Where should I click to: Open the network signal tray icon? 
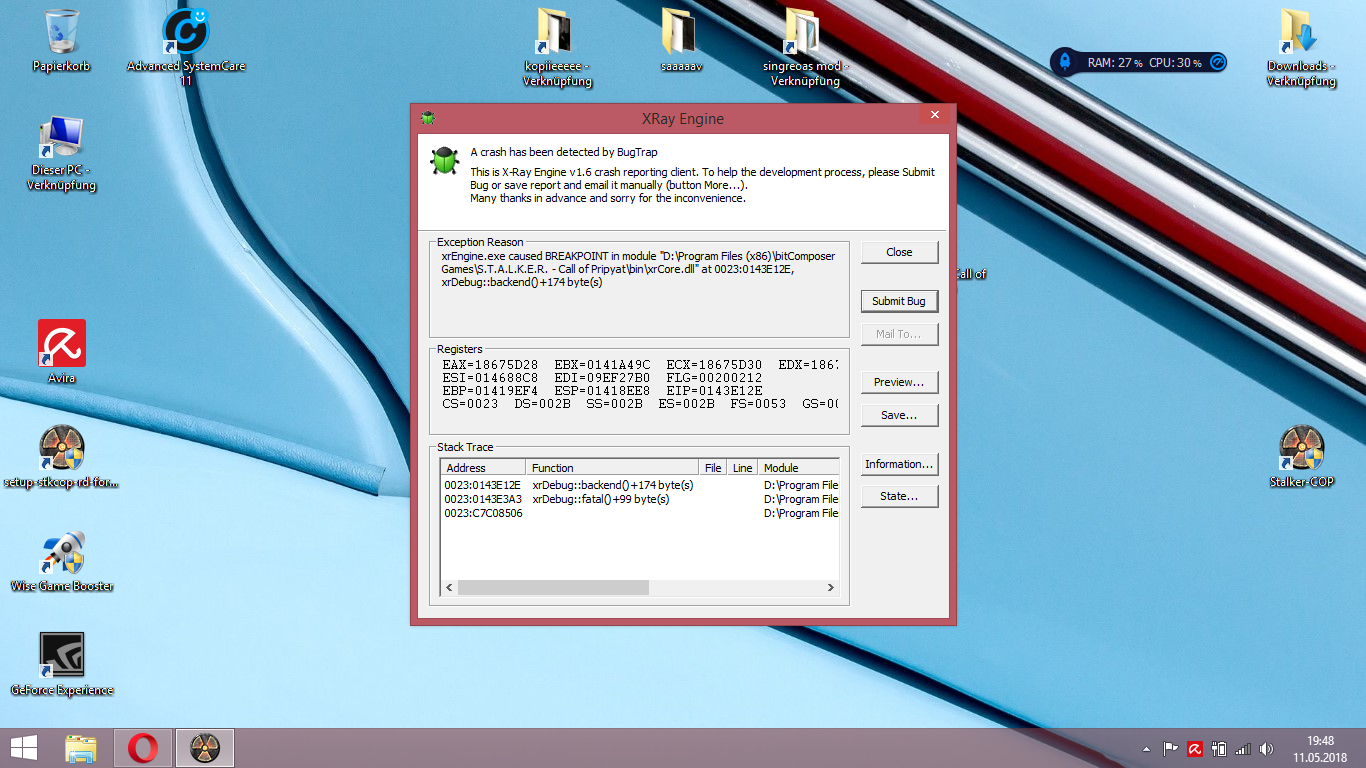coord(1243,748)
